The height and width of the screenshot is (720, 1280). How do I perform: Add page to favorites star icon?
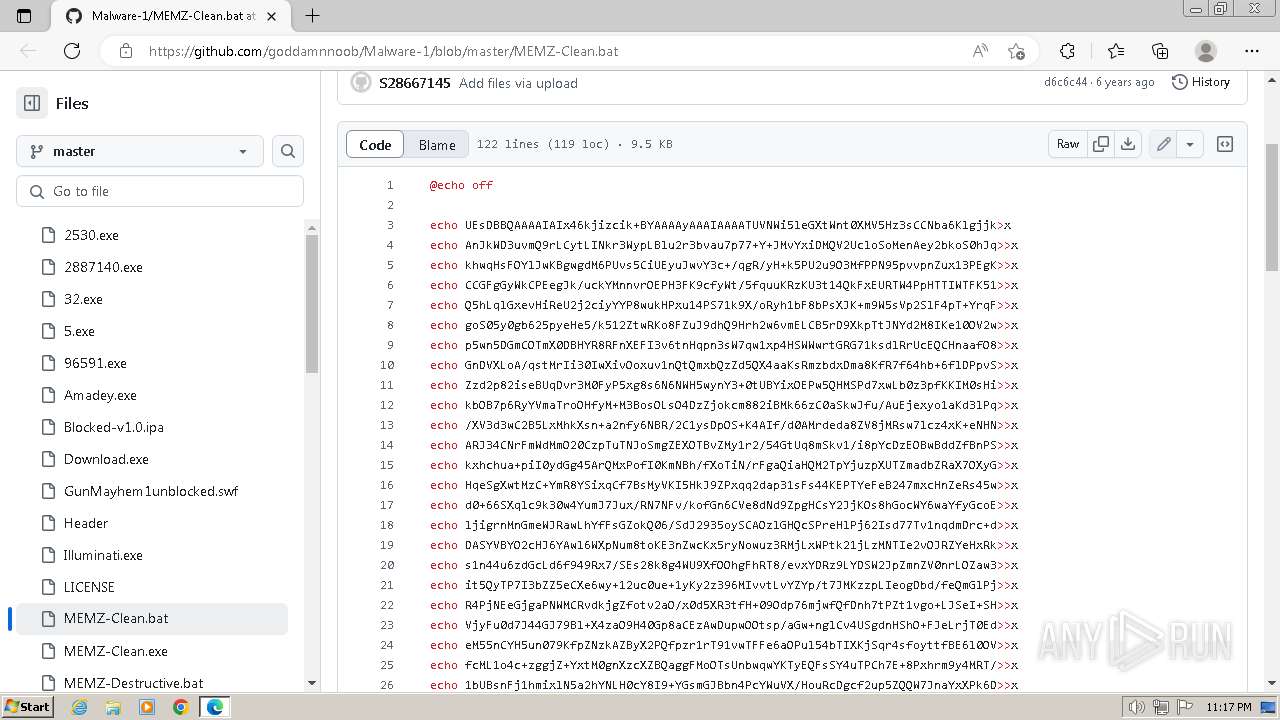[1016, 51]
